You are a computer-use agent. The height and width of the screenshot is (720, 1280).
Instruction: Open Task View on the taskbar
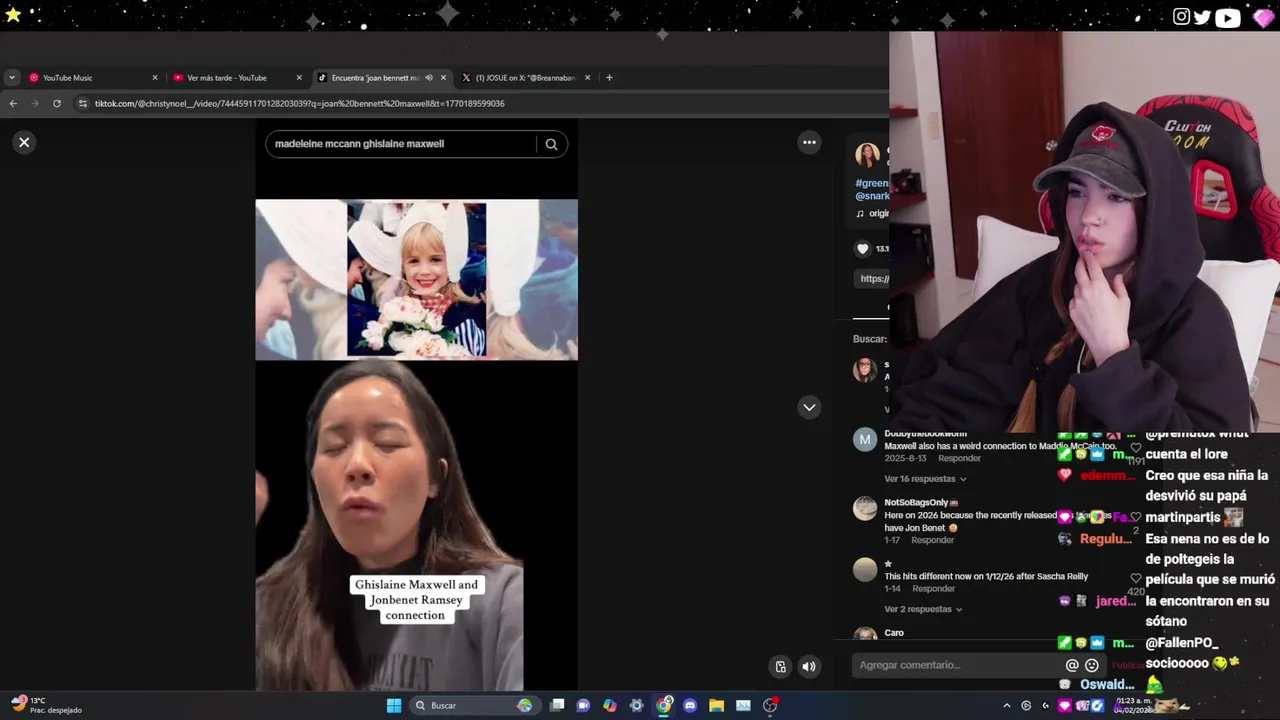coord(557,706)
